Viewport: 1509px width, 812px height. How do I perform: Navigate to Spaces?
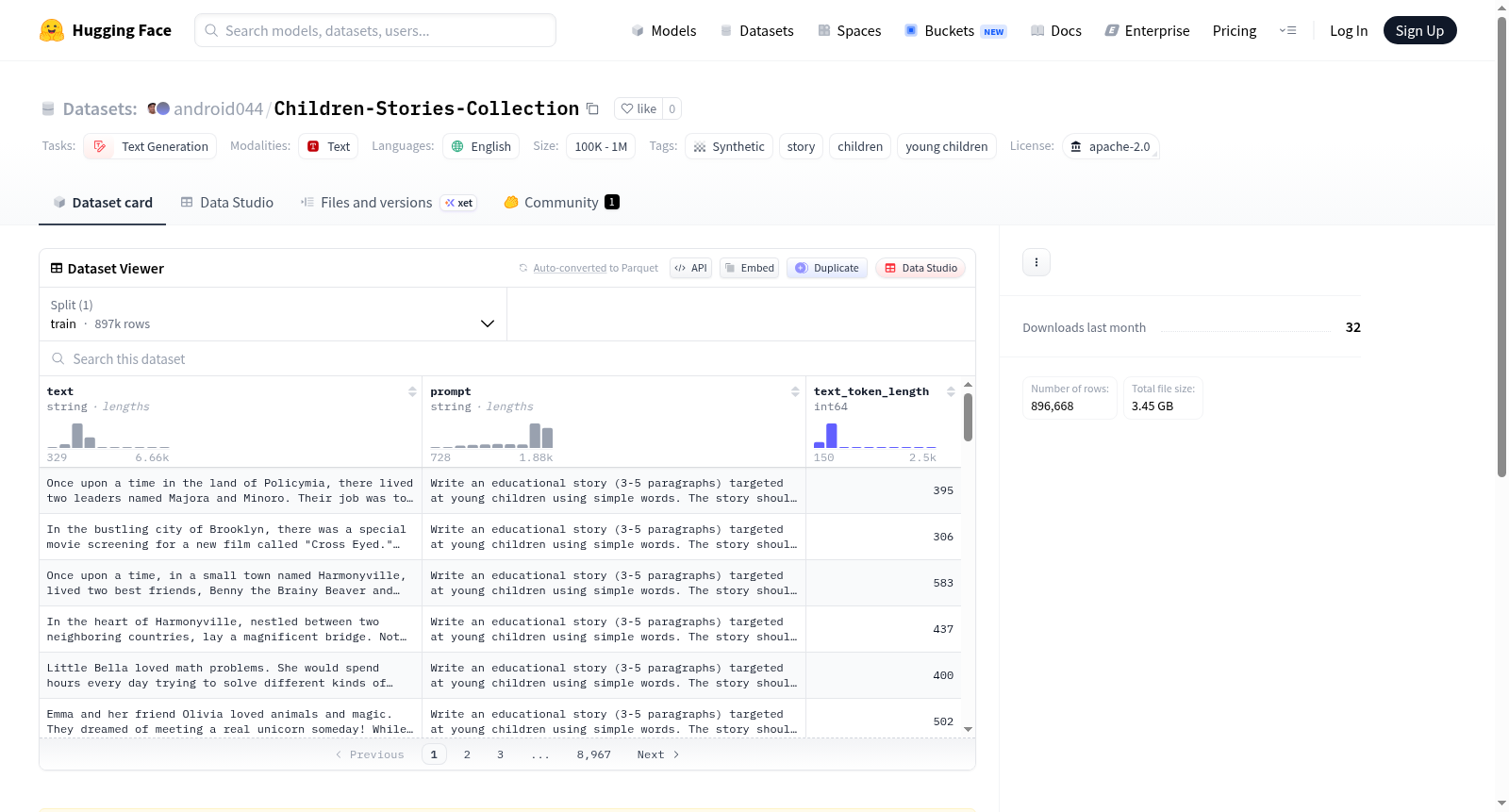tap(849, 30)
